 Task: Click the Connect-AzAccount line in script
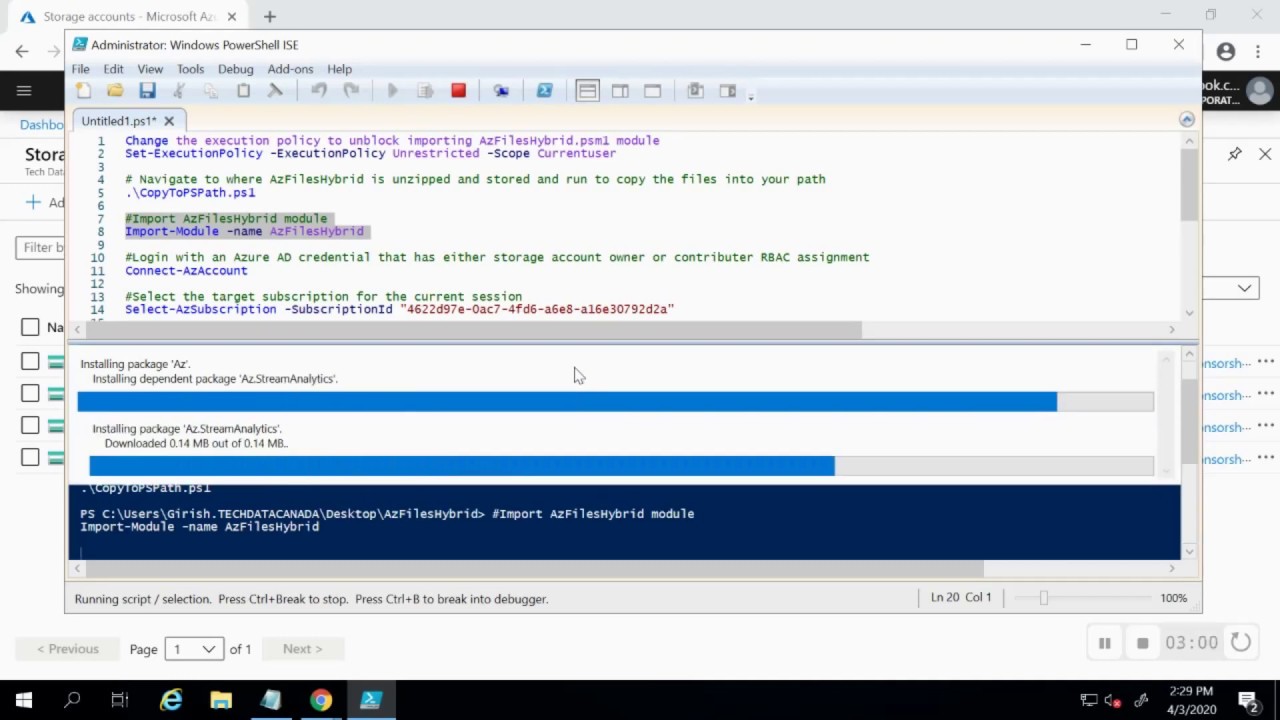(186, 270)
